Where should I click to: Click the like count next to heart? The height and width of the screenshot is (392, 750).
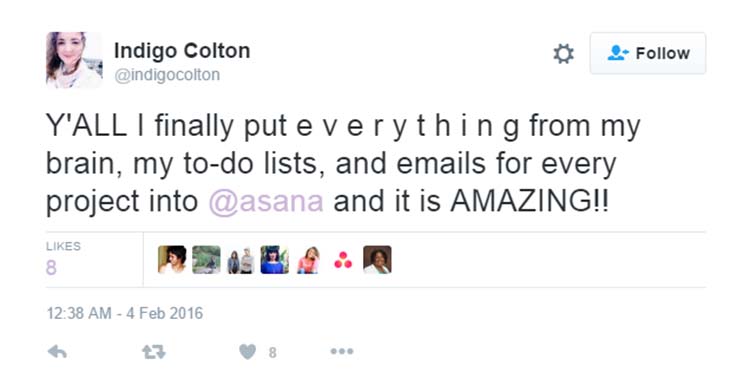pos(272,353)
